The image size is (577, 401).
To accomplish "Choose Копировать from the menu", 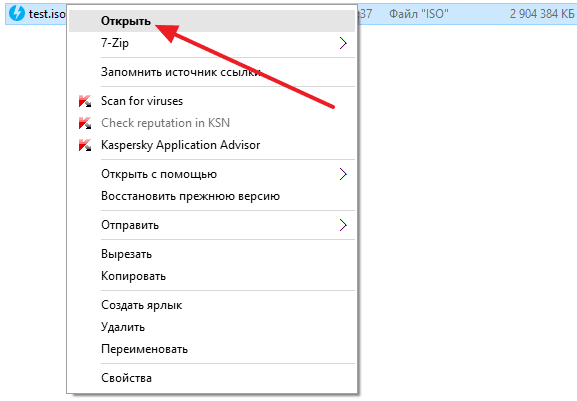I will point(212,276).
